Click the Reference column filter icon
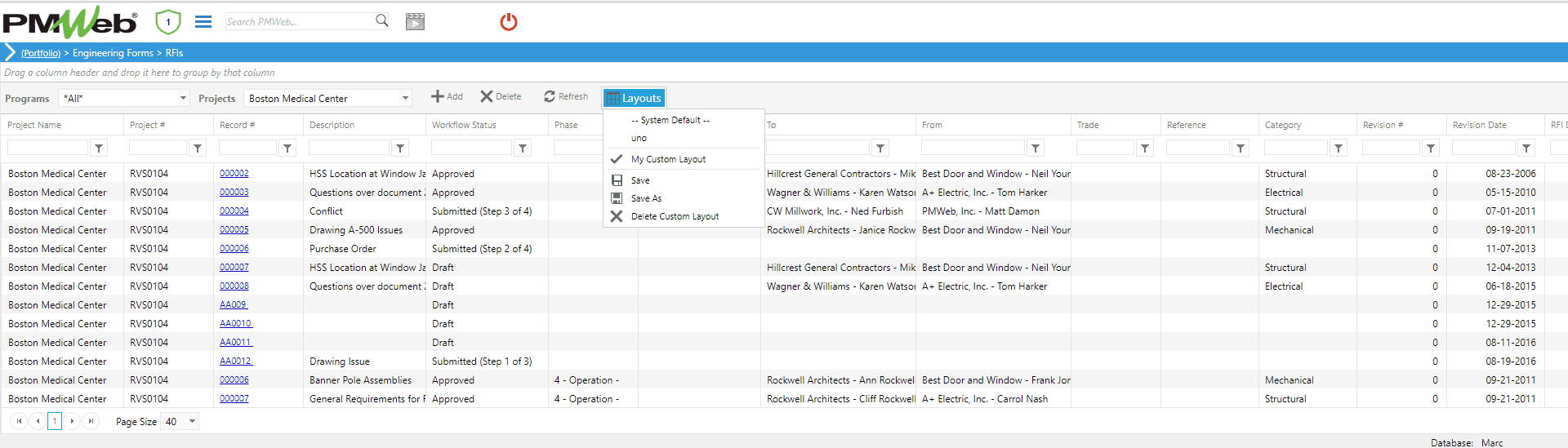Screen dimensions: 1568x448 click(1241, 149)
